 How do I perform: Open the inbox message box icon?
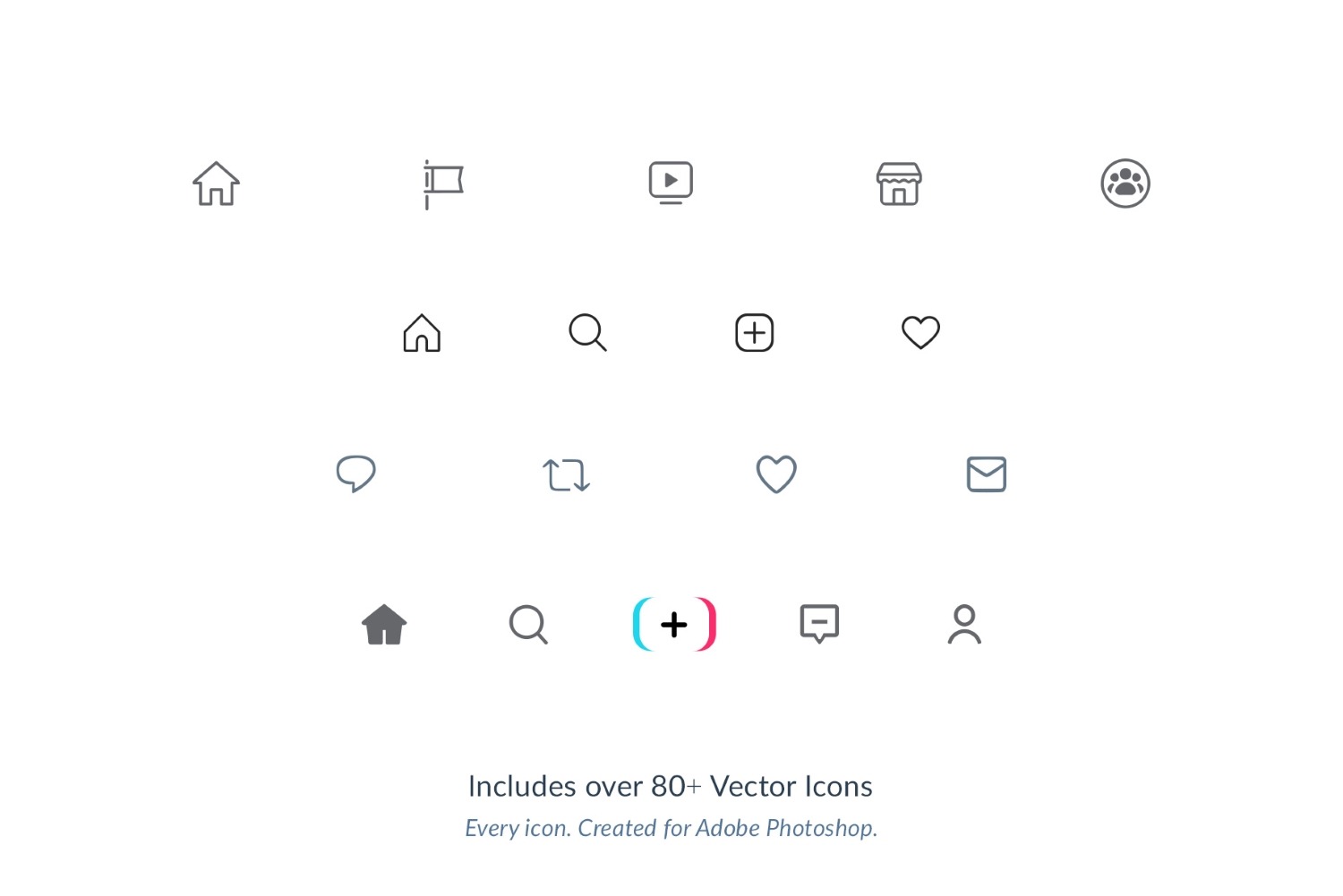(819, 624)
